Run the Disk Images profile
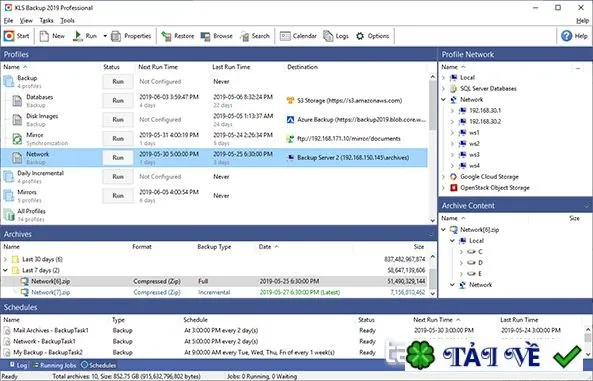593x381 pixels. tap(118, 119)
